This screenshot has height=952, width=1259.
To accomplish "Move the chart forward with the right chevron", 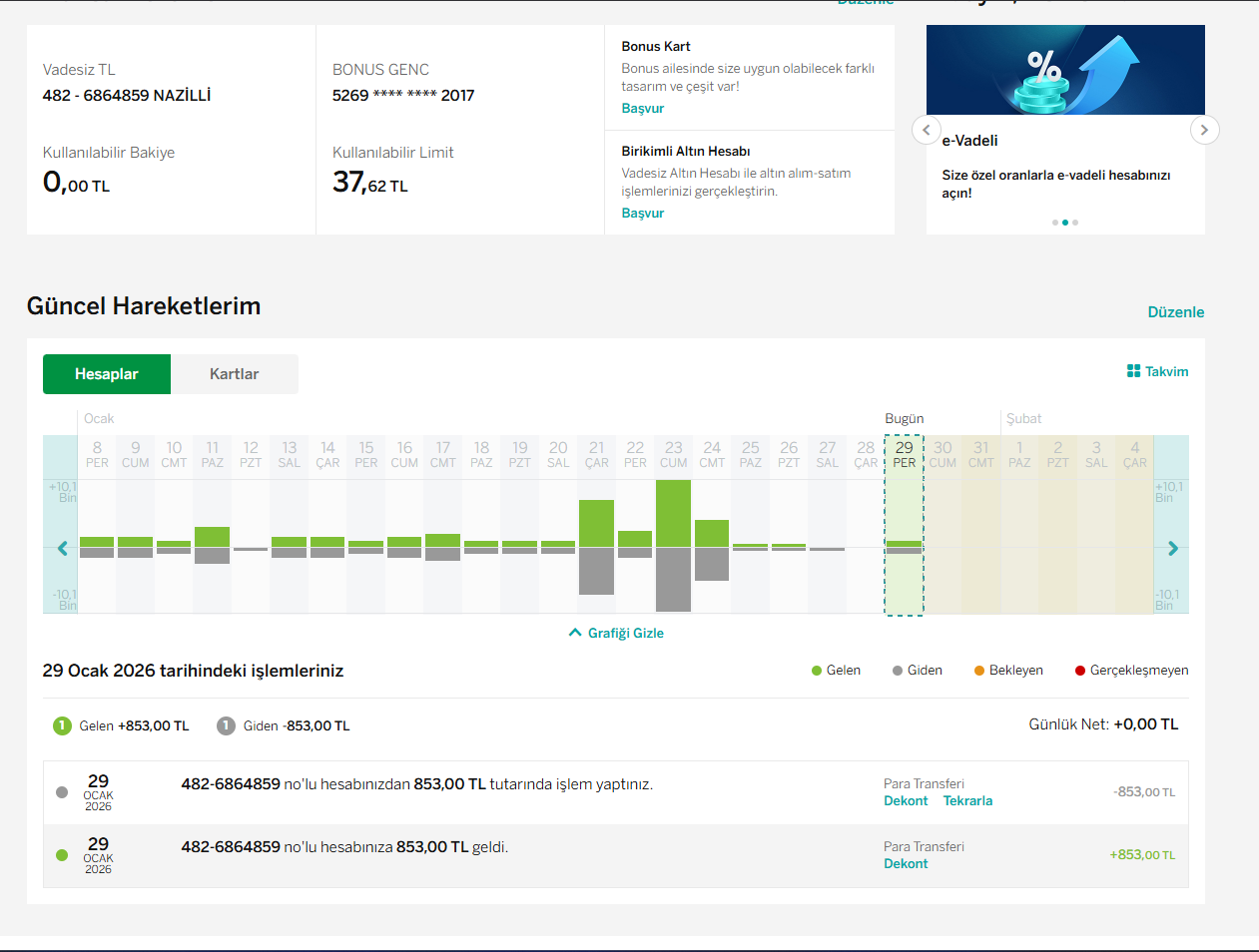I will (x=1173, y=548).
